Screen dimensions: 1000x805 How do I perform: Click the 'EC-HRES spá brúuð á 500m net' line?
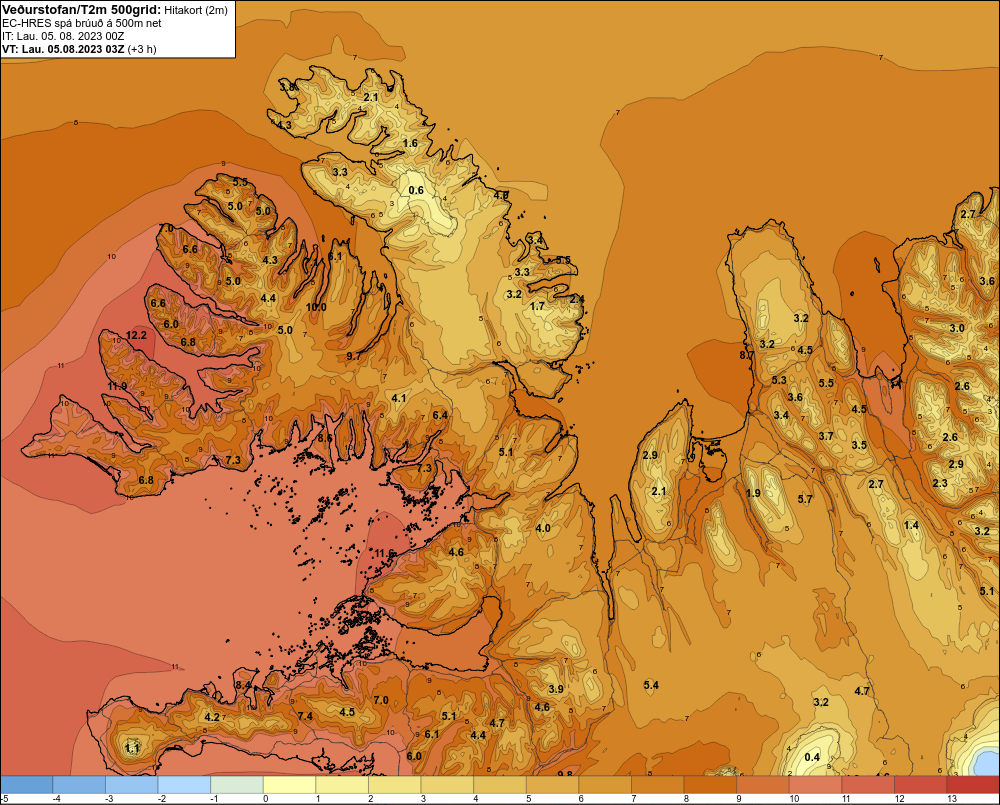click(82, 23)
